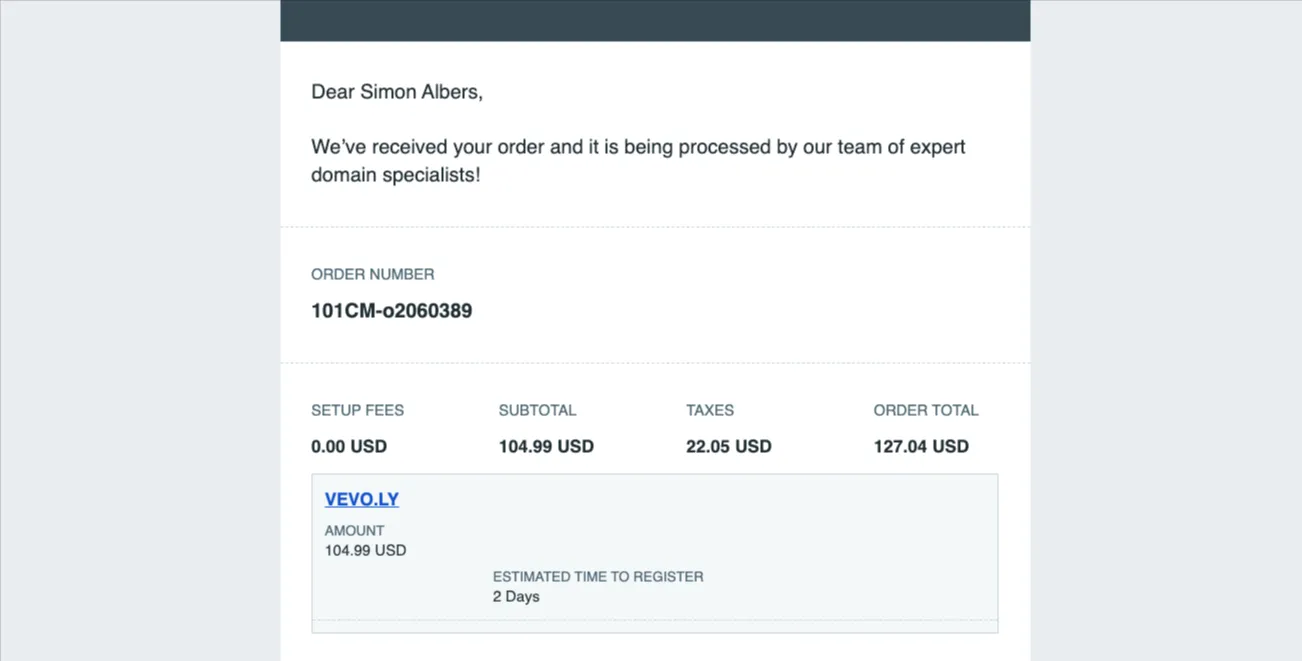The image size is (1302, 661).
Task: Select the ORDER TOTAL heading
Action: (x=926, y=410)
